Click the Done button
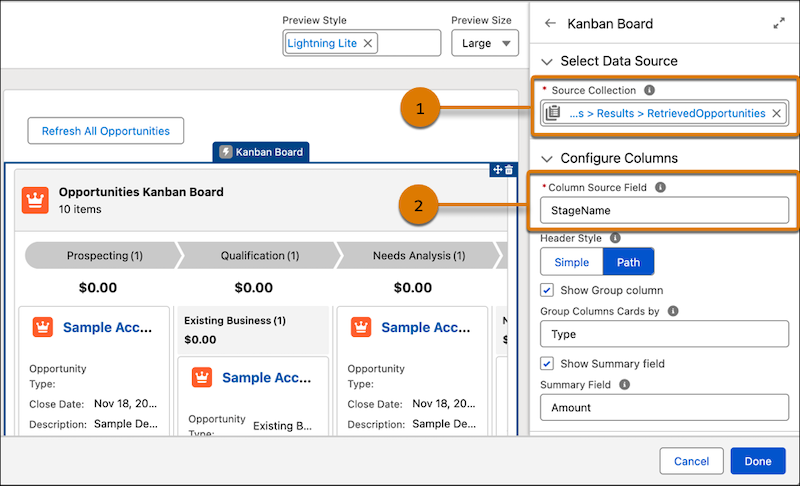The image size is (800, 486). pyautogui.click(x=758, y=461)
